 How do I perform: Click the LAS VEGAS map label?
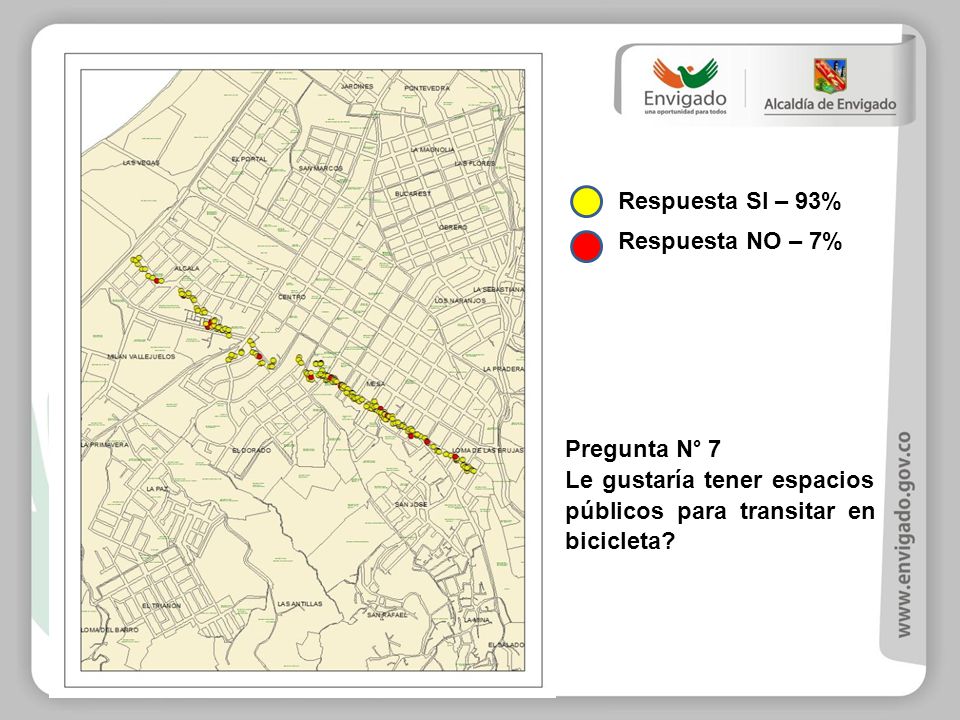[141, 163]
